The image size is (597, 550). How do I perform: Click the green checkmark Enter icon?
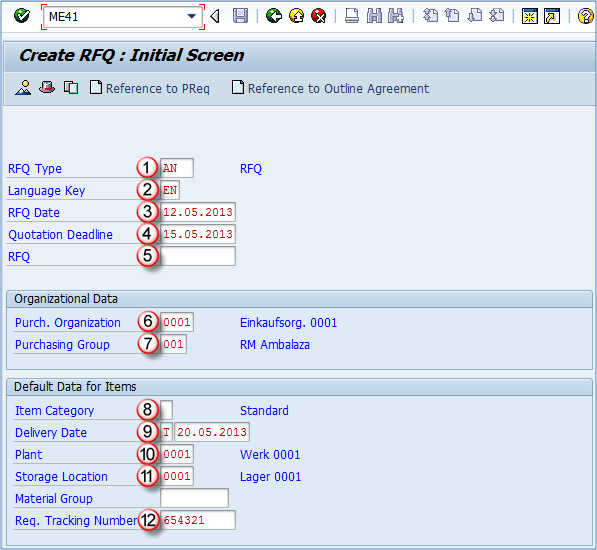(x=21, y=16)
